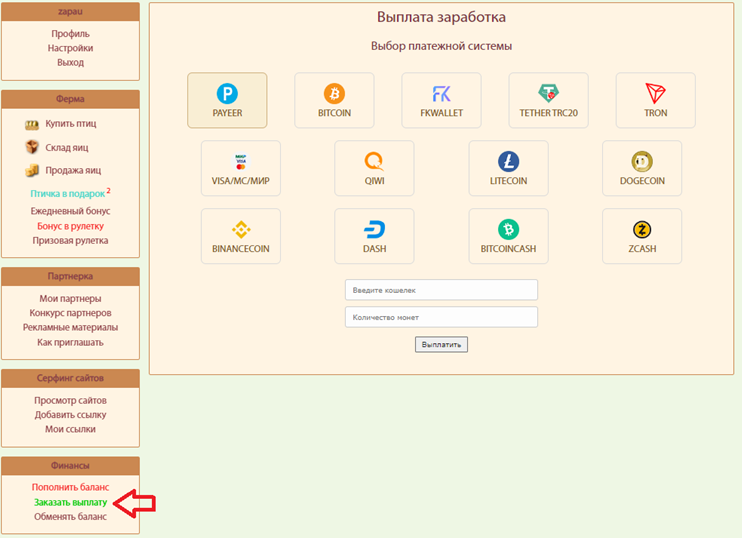Focus the 'Количество монет' amount field
The image size is (742, 538).
tap(442, 317)
